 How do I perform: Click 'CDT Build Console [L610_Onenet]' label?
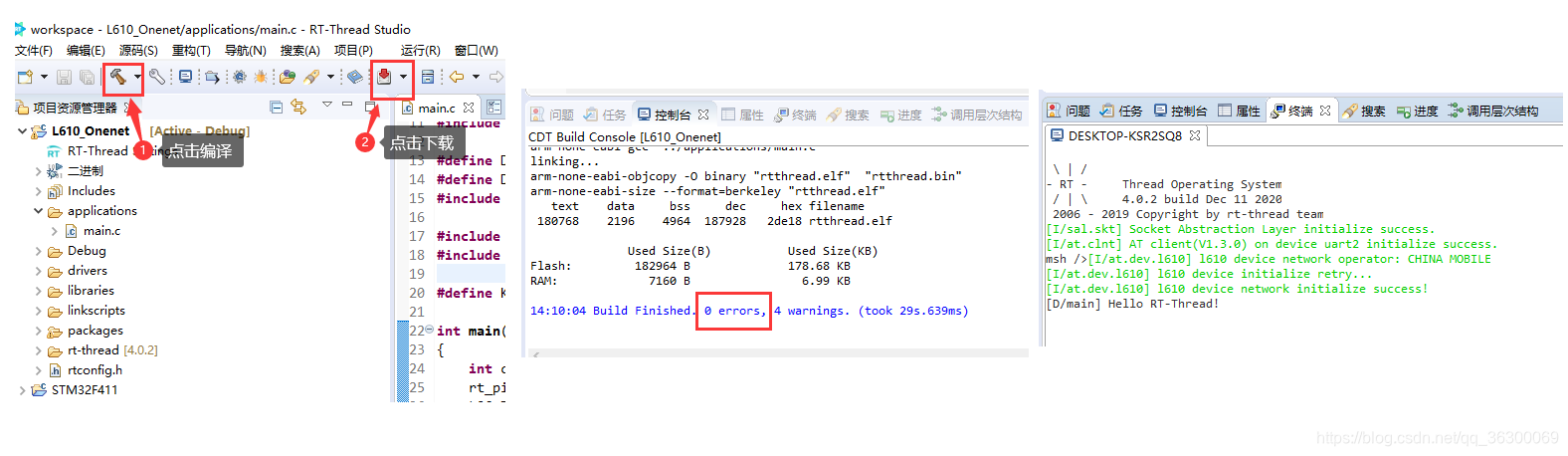click(625, 136)
